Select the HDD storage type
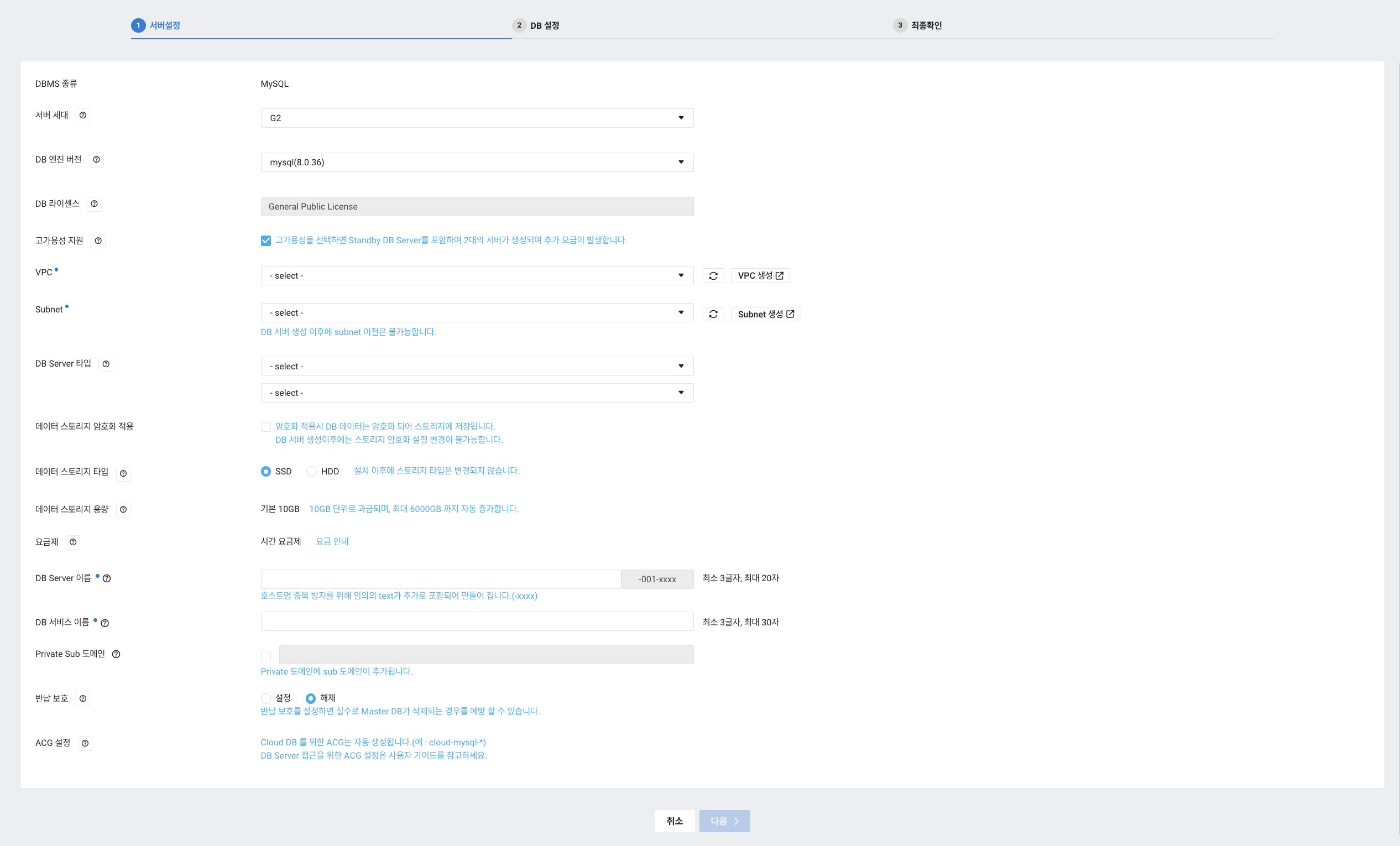The width and height of the screenshot is (1400, 846). (x=311, y=471)
